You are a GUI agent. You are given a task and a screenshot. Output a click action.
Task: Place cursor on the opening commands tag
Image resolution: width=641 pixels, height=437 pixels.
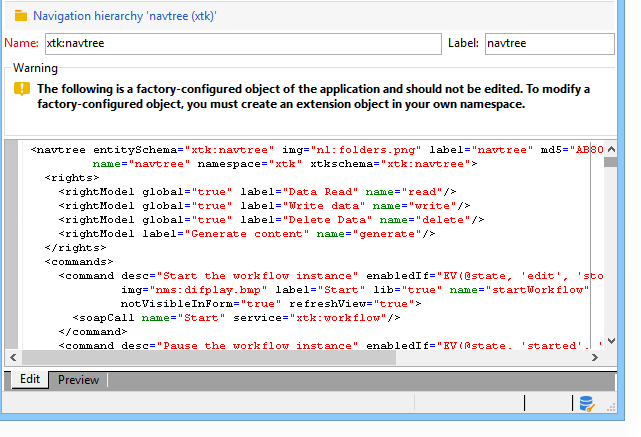click(78, 261)
